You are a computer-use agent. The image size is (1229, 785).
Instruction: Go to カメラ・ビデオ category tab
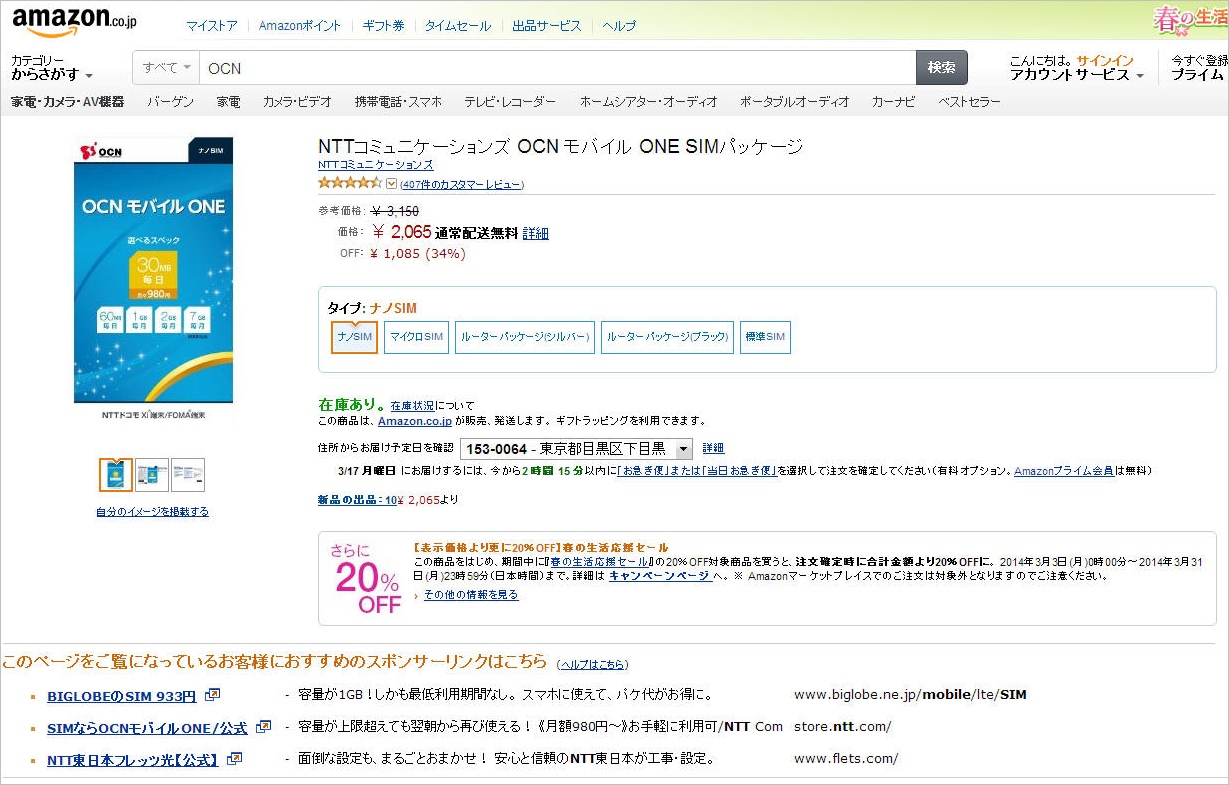pyautogui.click(x=297, y=102)
